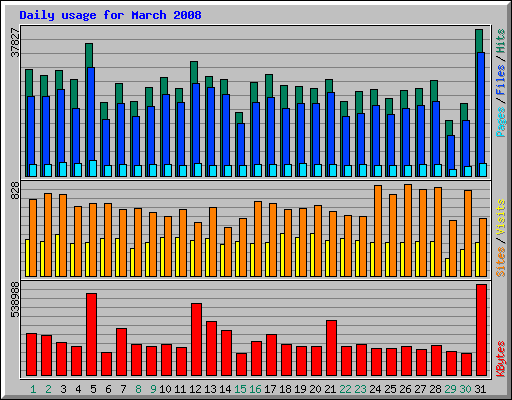512x400 pixels.
Task: Click day 15 on the x-axis
Action: pyautogui.click(x=240, y=389)
